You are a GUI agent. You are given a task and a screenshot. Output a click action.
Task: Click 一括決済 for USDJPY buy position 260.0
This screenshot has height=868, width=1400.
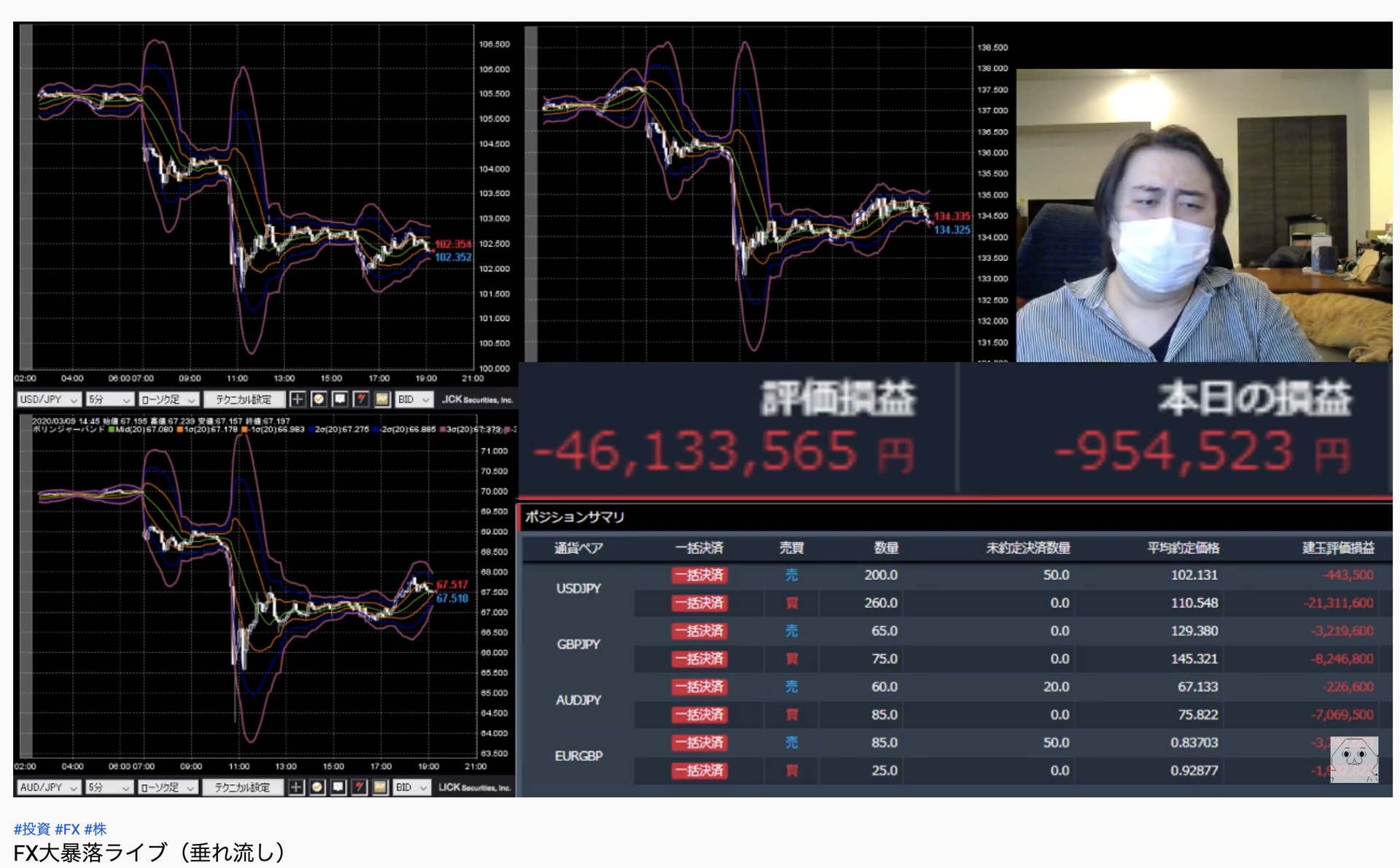tap(699, 603)
